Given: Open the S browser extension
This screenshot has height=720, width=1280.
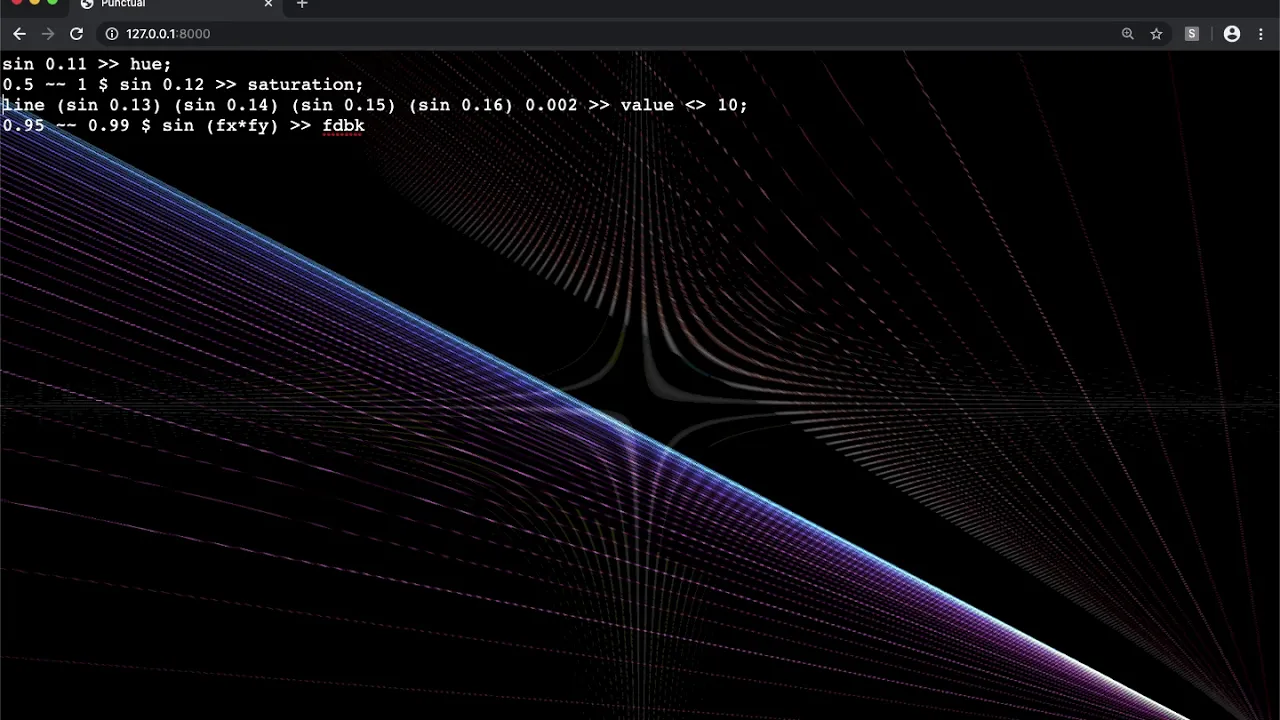Looking at the screenshot, I should pos(1192,34).
